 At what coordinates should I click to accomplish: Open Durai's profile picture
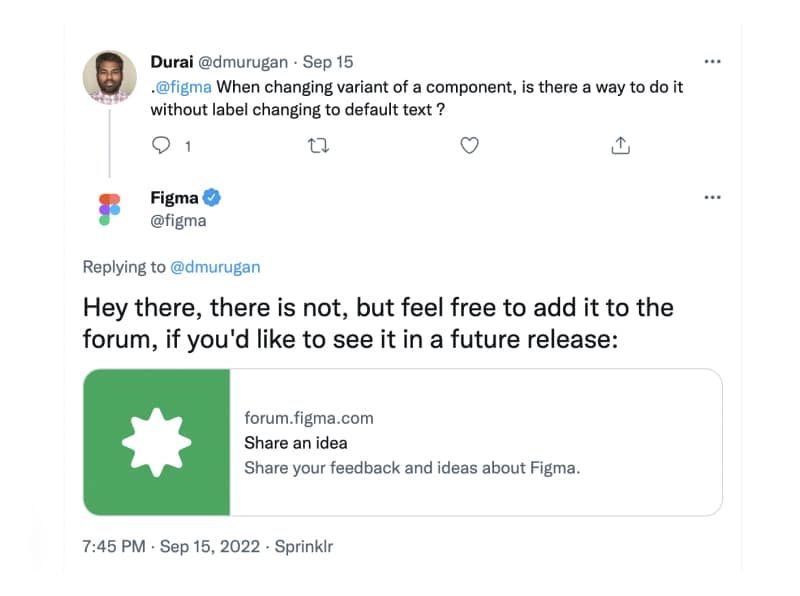tap(109, 78)
